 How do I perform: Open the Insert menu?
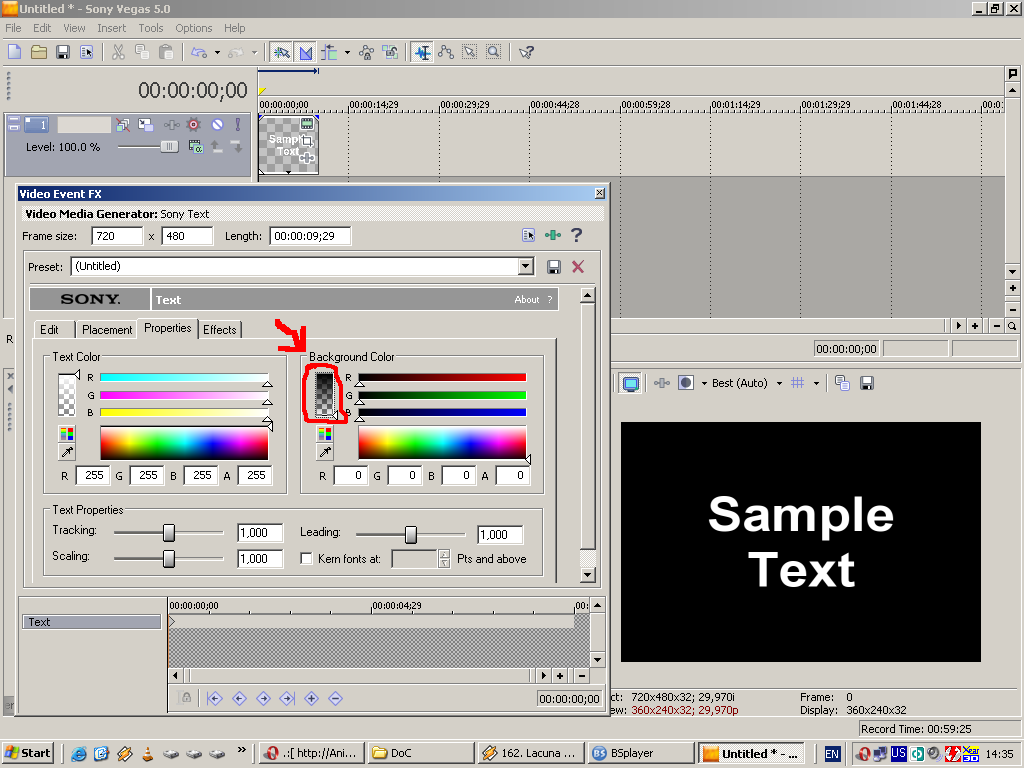112,28
